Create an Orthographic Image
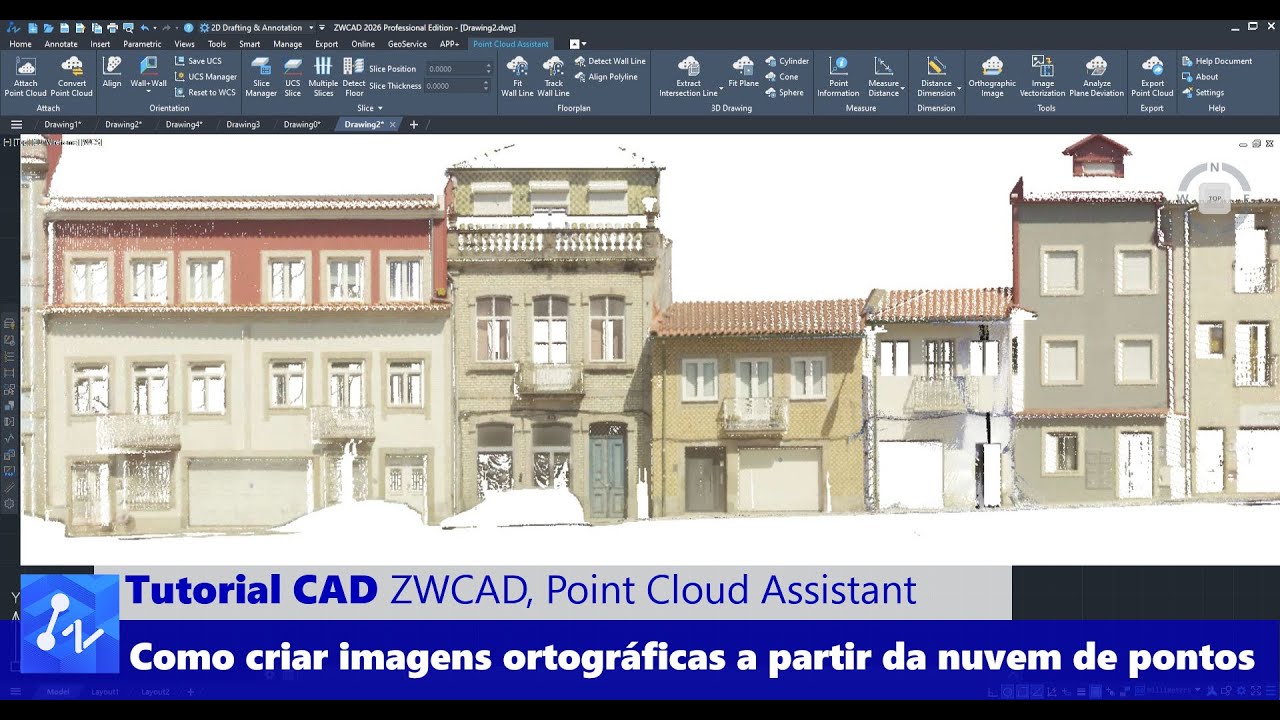Viewport: 1280px width, 720px height. pos(992,76)
